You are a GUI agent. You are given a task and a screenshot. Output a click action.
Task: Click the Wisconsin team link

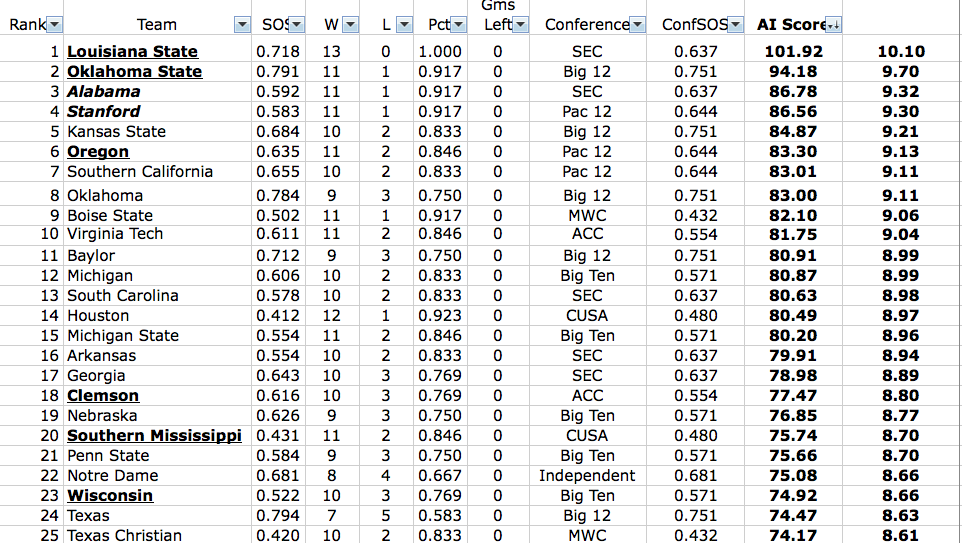point(110,496)
